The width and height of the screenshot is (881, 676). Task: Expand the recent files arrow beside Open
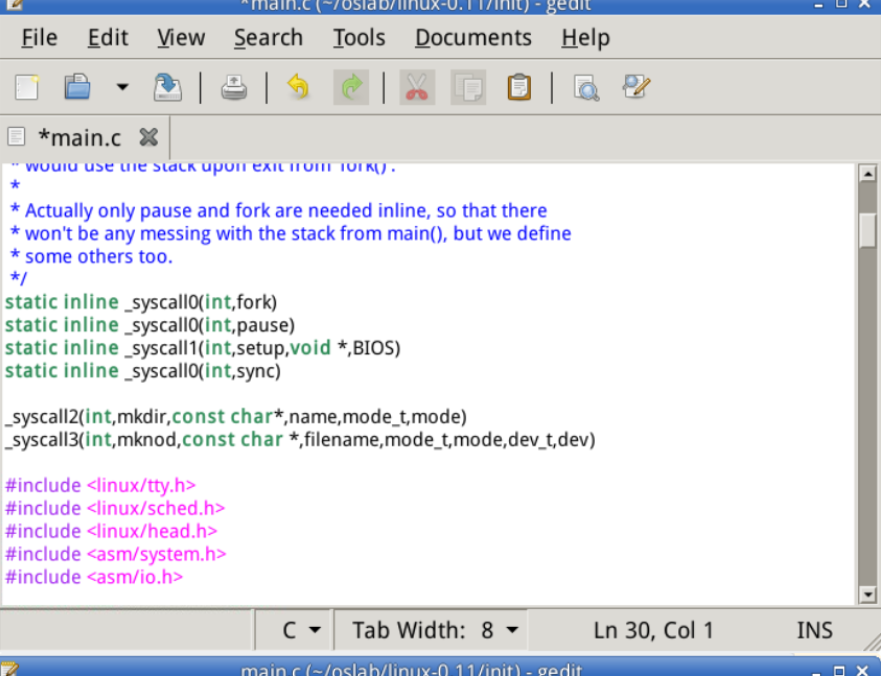tap(122, 88)
